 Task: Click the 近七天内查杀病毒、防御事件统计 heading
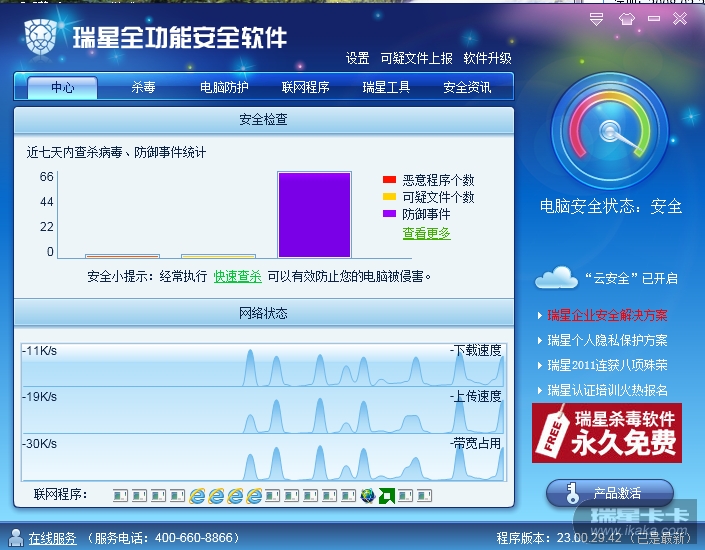(x=116, y=152)
